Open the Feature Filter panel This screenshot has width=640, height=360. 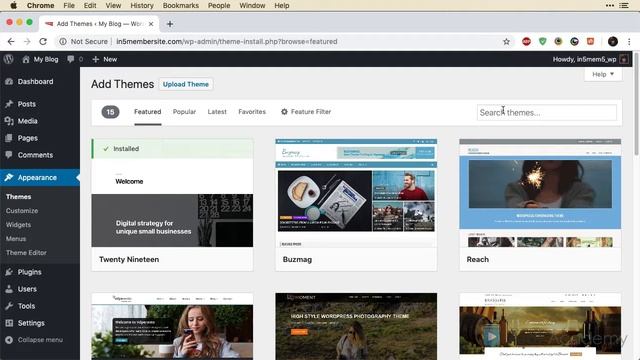point(306,112)
